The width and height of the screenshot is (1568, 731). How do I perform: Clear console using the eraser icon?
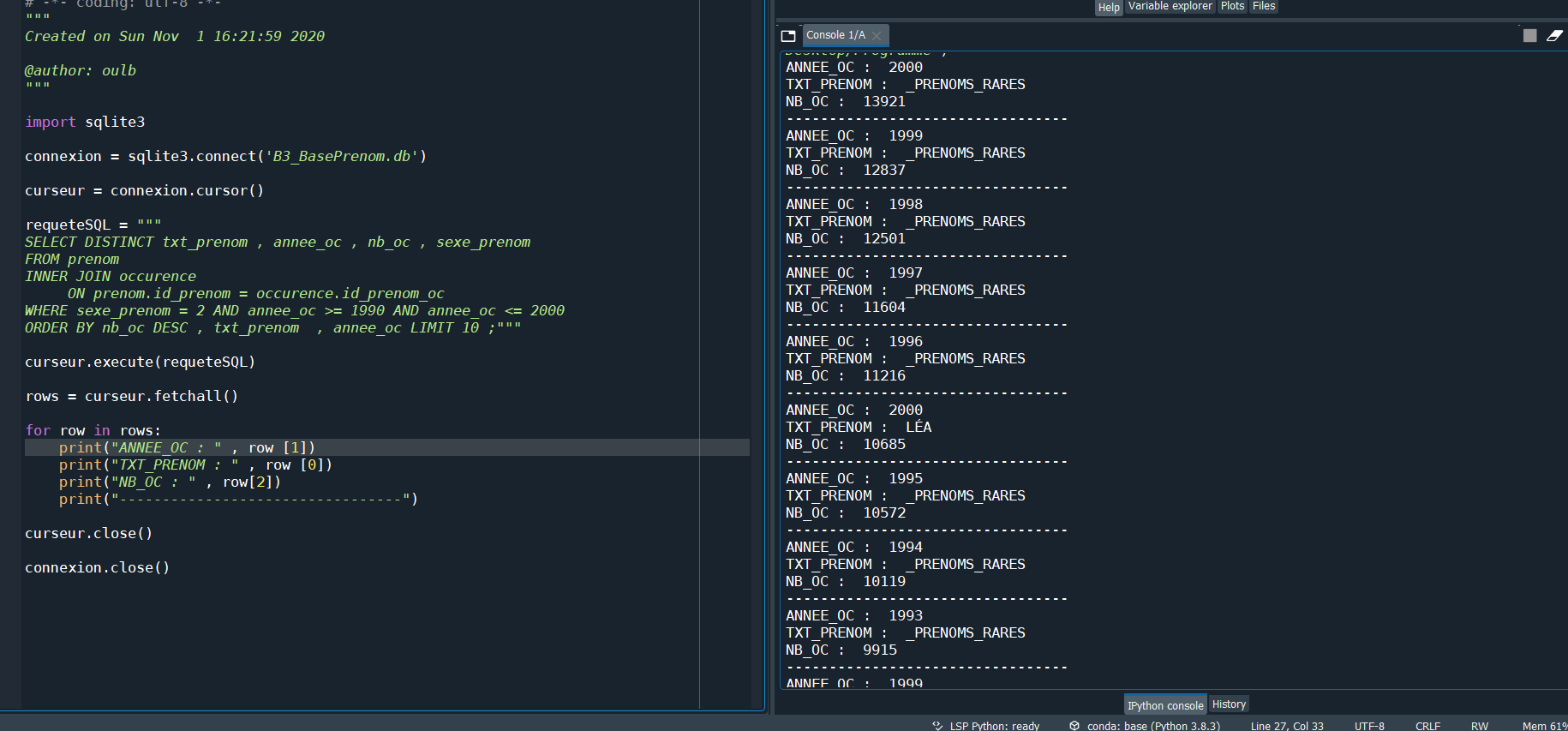1554,35
